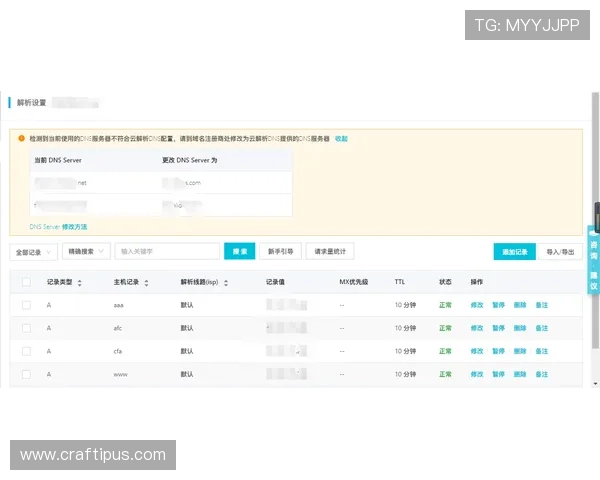Click the 搜索 search button
The image size is (600, 480).
[x=240, y=252]
